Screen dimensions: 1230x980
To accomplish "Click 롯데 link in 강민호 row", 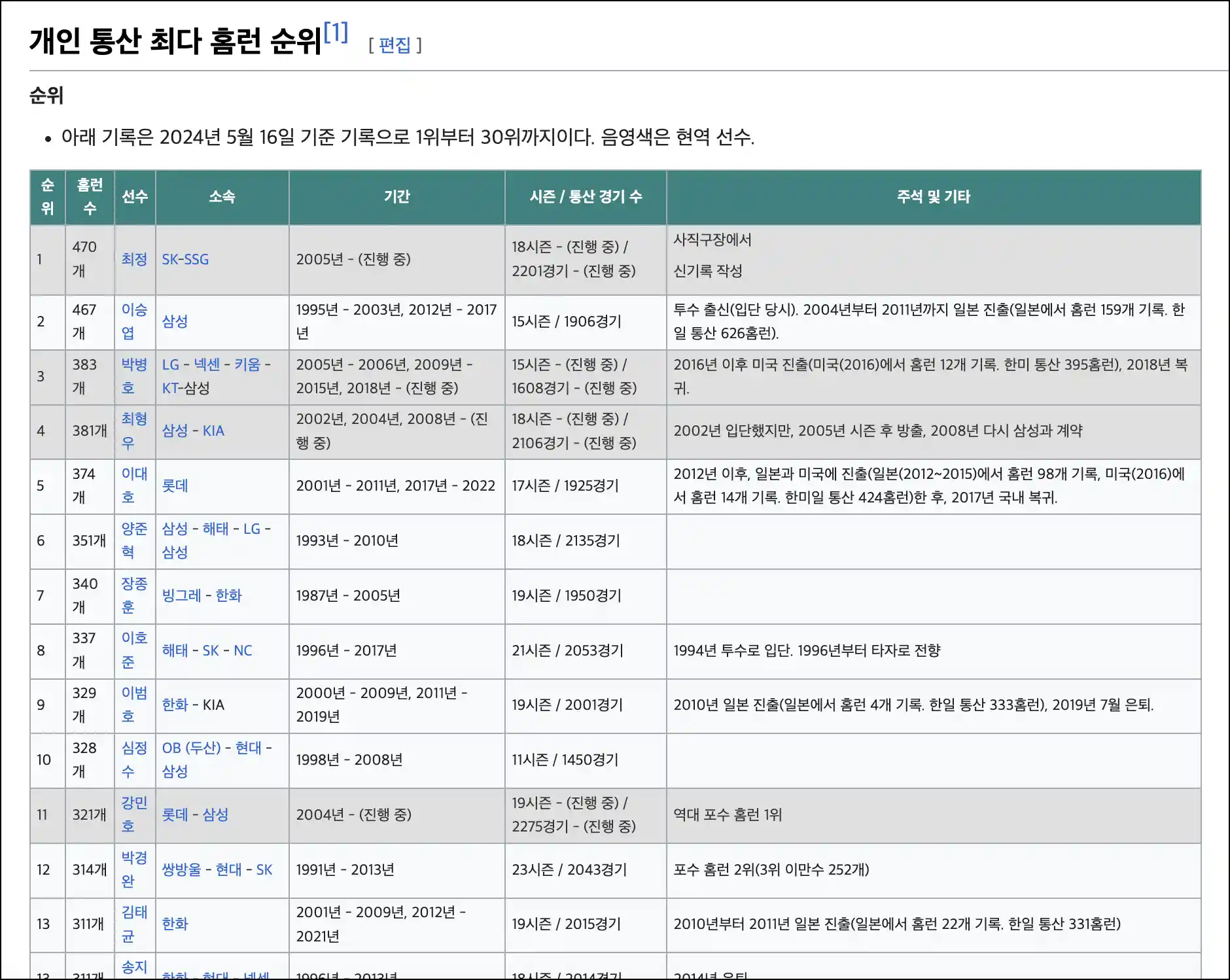I will 175,814.
